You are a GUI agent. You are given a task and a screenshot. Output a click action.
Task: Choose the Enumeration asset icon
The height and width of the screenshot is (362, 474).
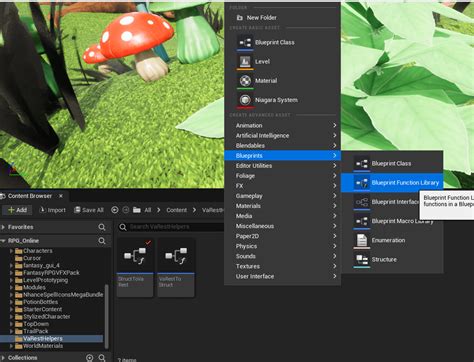pos(362,240)
